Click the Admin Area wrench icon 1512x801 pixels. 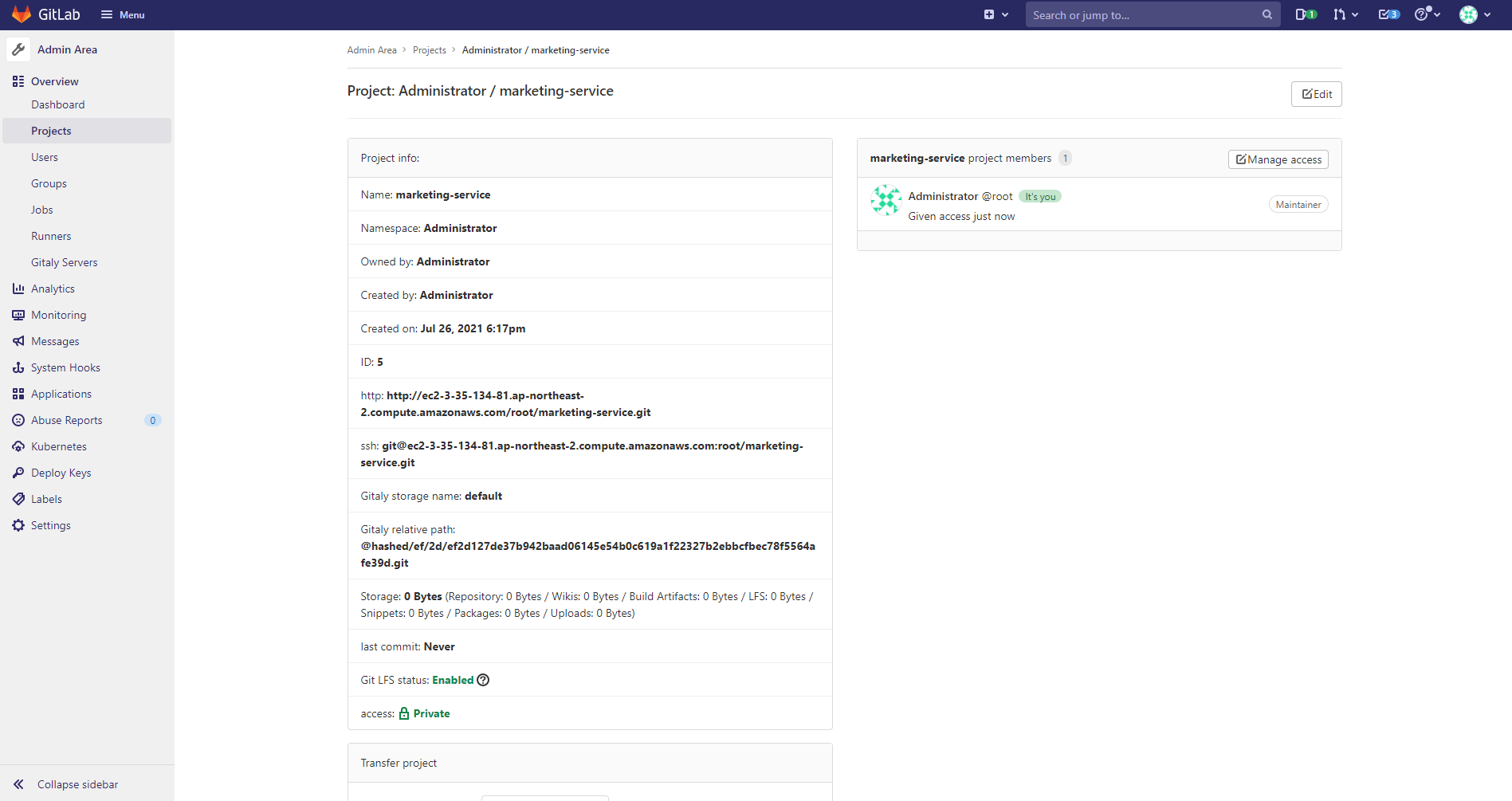[x=18, y=49]
